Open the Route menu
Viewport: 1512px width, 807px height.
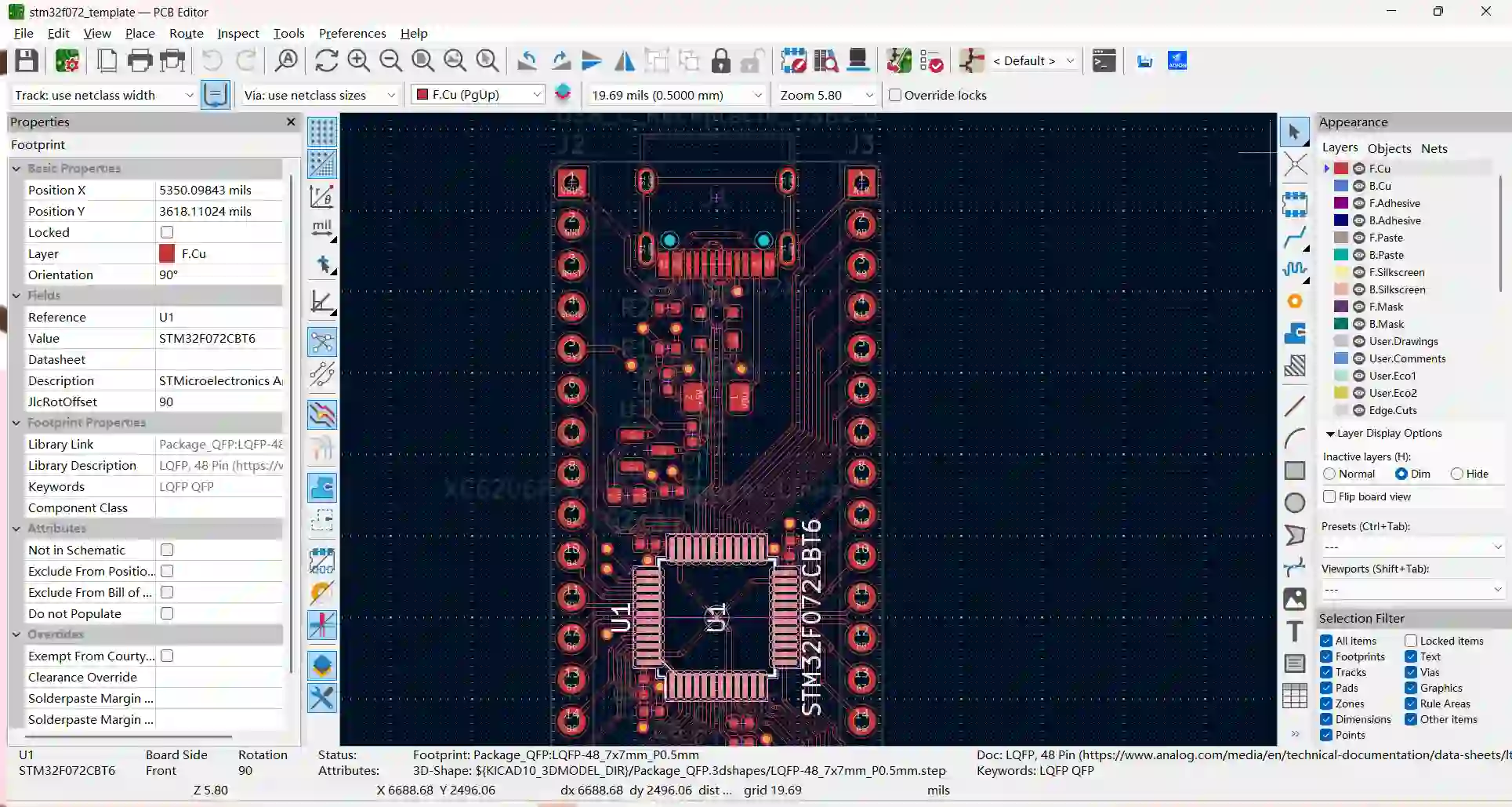point(187,33)
